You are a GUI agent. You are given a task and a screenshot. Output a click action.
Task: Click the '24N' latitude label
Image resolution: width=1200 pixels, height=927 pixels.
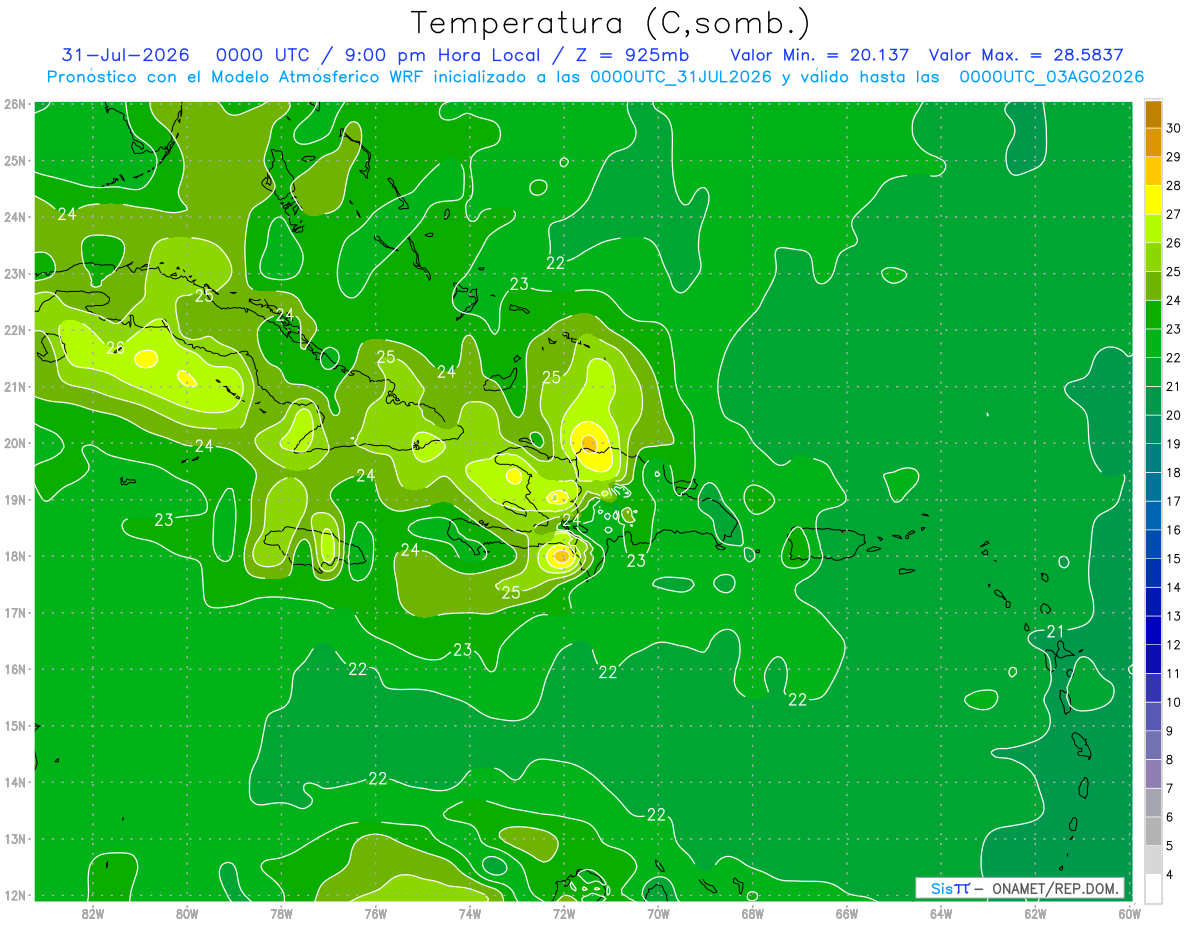[x=14, y=217]
